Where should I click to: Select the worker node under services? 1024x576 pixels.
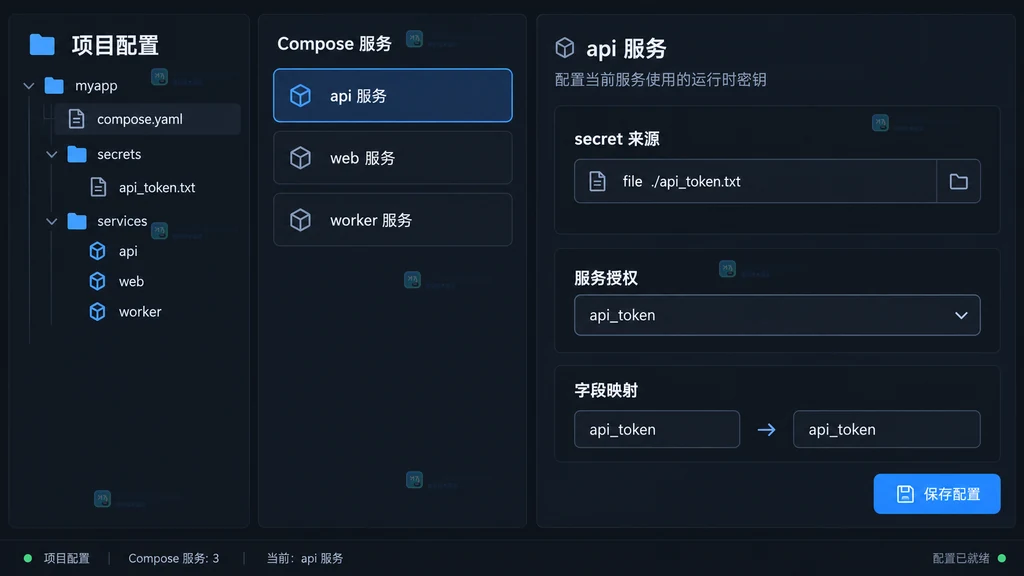point(140,312)
